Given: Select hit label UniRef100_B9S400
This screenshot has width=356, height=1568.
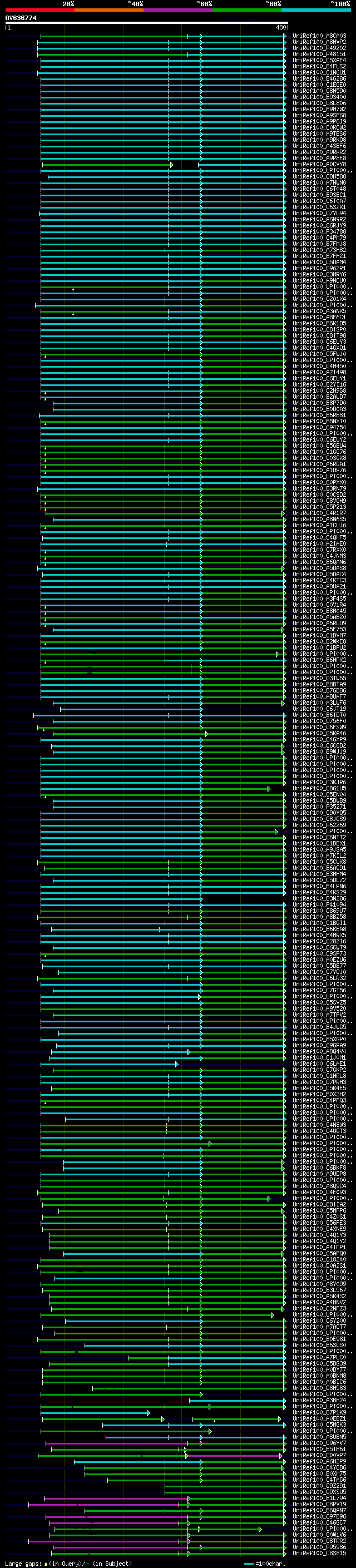Looking at the screenshot, I should click(319, 97).
